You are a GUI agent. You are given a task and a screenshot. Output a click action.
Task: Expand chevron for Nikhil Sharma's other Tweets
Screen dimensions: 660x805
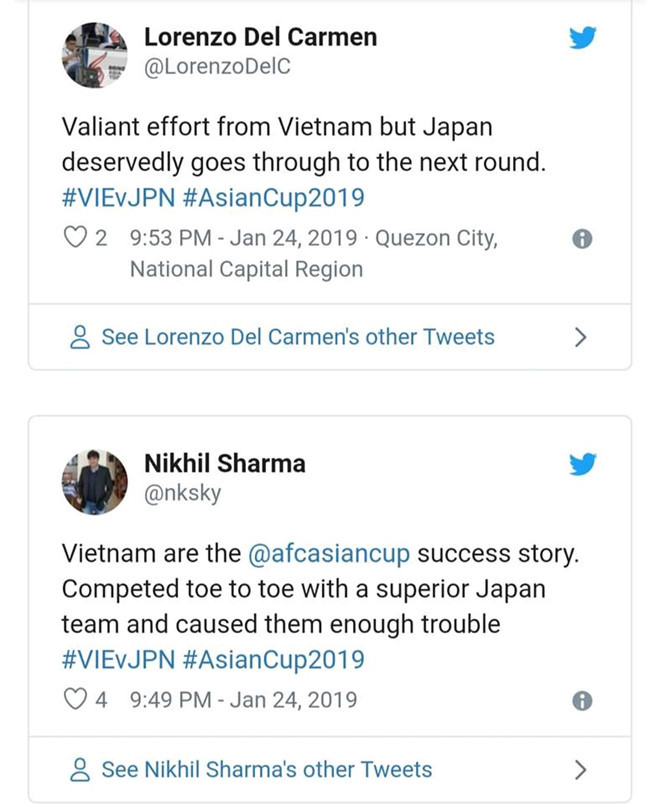[x=580, y=769]
